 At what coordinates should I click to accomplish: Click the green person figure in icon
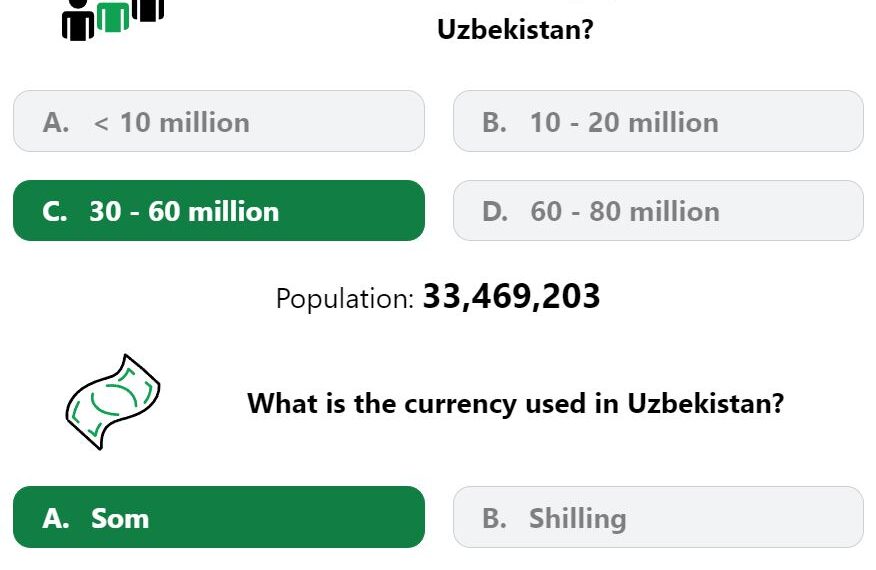[113, 17]
